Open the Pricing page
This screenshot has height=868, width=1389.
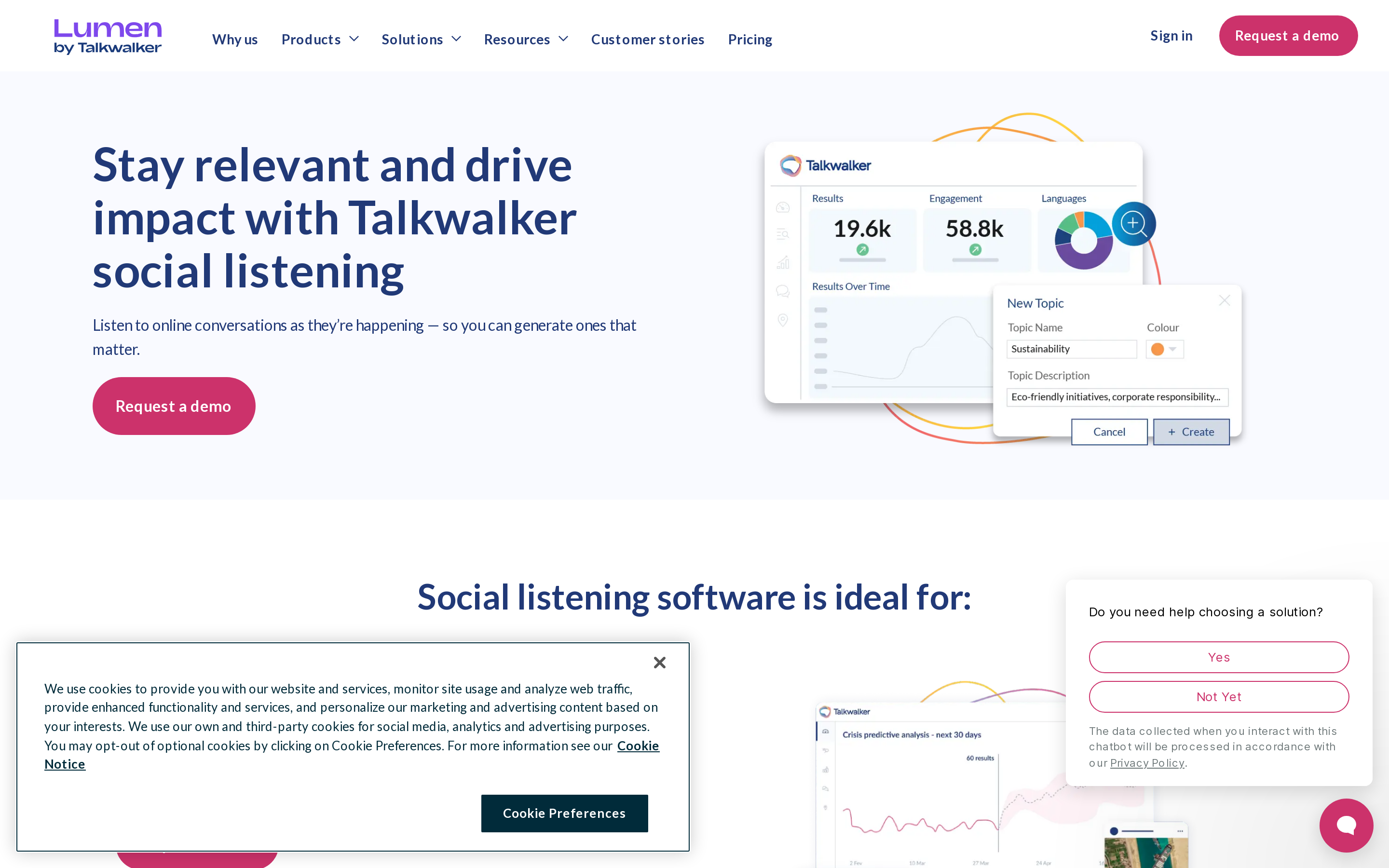pyautogui.click(x=749, y=39)
